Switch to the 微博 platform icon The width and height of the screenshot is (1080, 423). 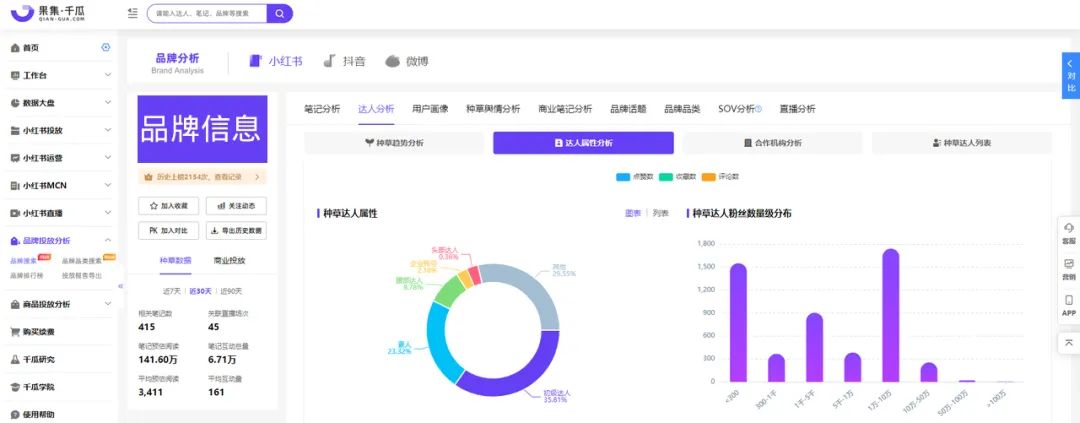[407, 61]
